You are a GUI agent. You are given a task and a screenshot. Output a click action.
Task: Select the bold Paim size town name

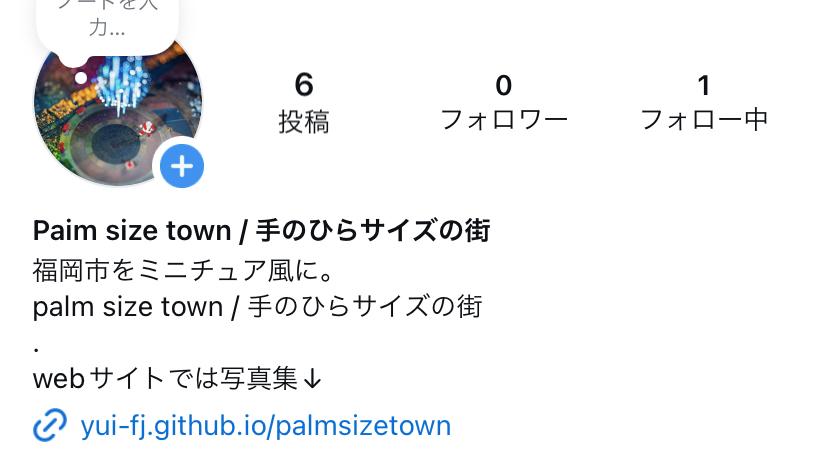tap(261, 231)
